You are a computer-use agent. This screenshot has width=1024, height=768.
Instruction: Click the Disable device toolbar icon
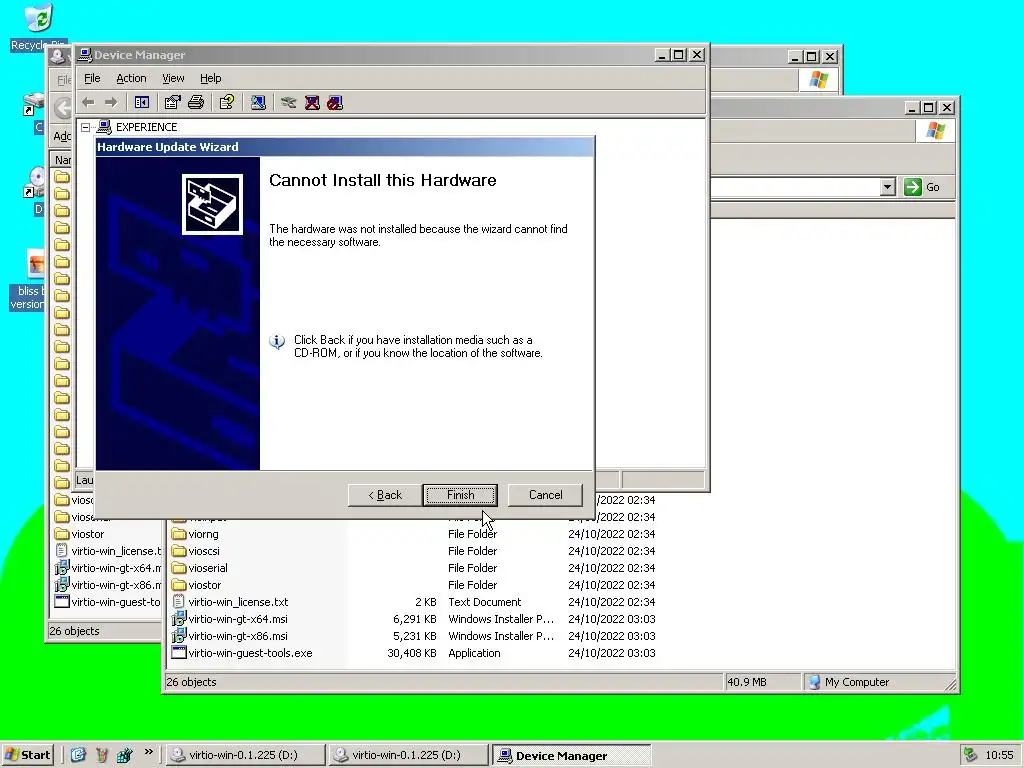(335, 103)
